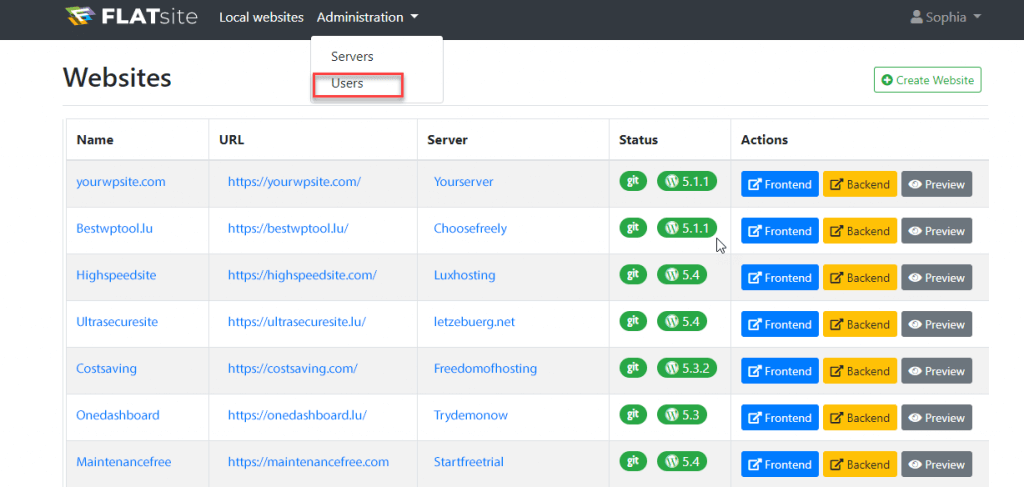Visit https://costsaving.com/ URL

click(293, 368)
